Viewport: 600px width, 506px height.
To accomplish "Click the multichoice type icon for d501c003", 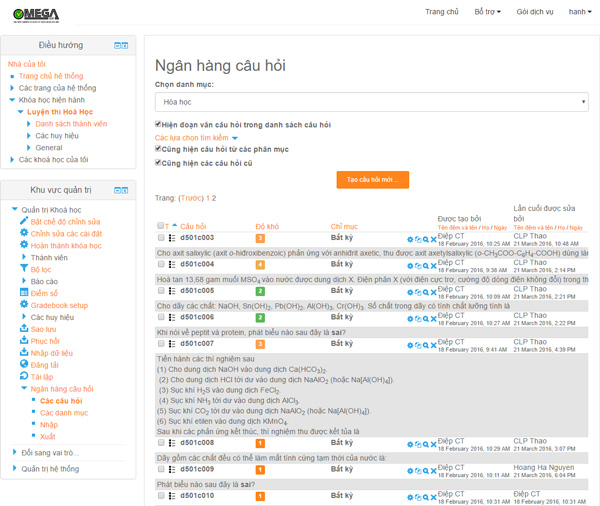I will click(172, 238).
